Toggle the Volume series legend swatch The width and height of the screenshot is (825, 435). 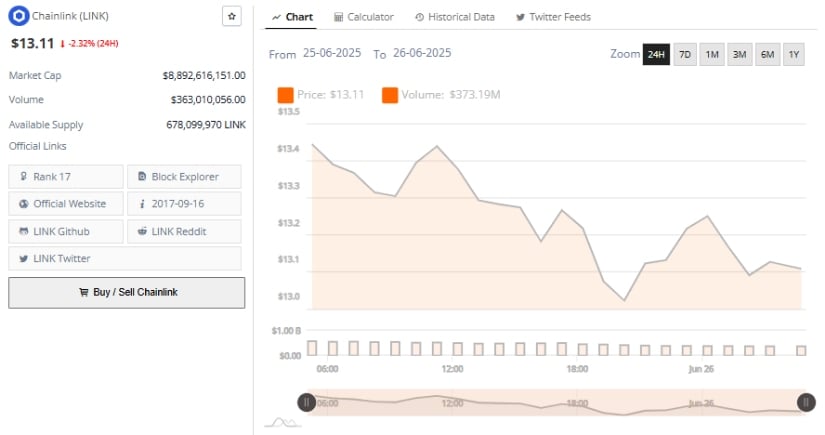(x=390, y=95)
